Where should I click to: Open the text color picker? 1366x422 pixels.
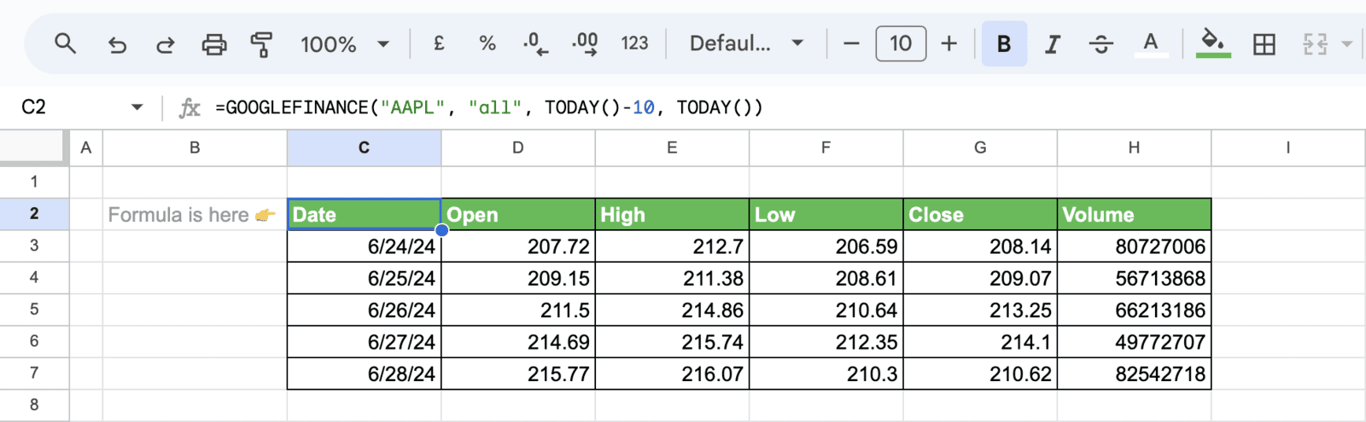pos(1151,44)
